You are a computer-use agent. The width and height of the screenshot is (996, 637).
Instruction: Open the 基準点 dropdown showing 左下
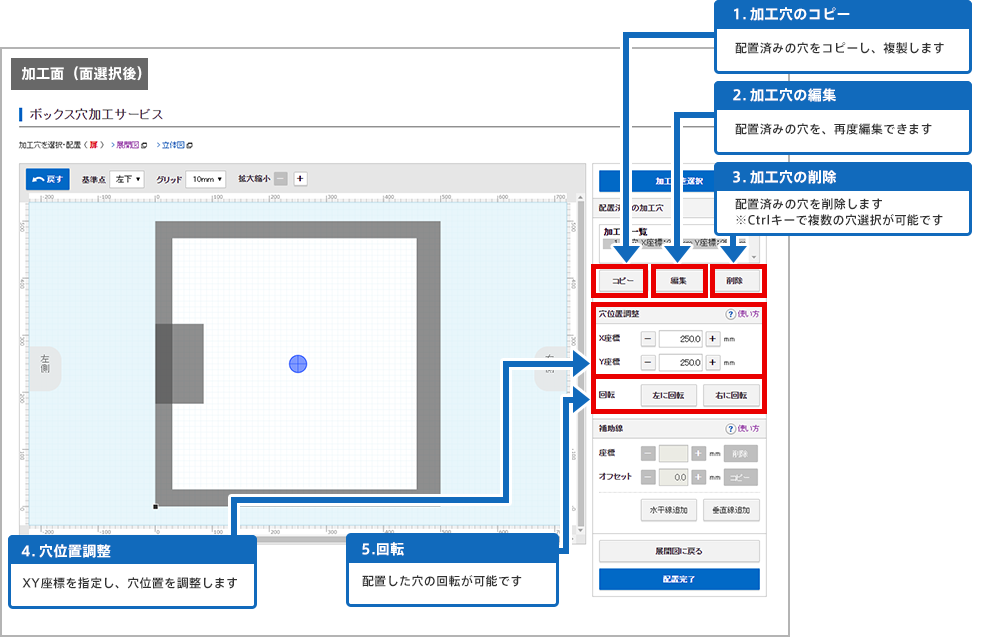click(x=128, y=179)
